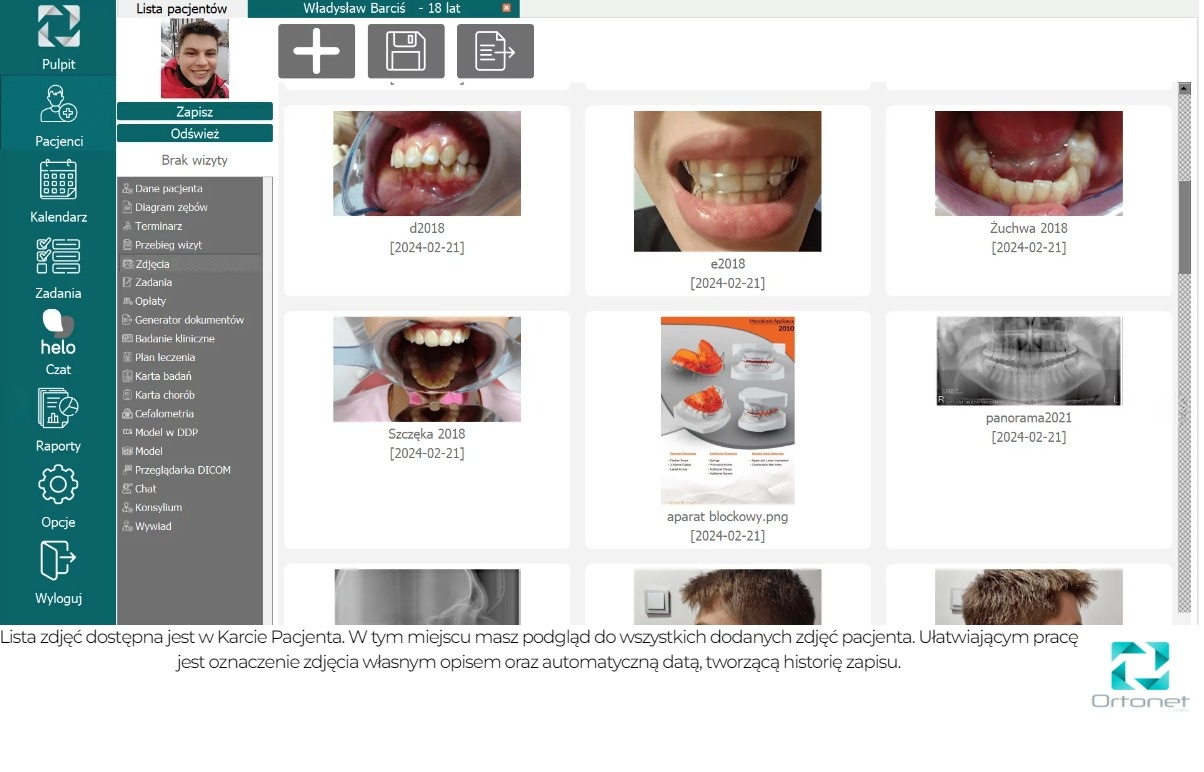Open the aparat blokowy.png thumbnail
This screenshot has height=772, width=1204.
tap(727, 410)
